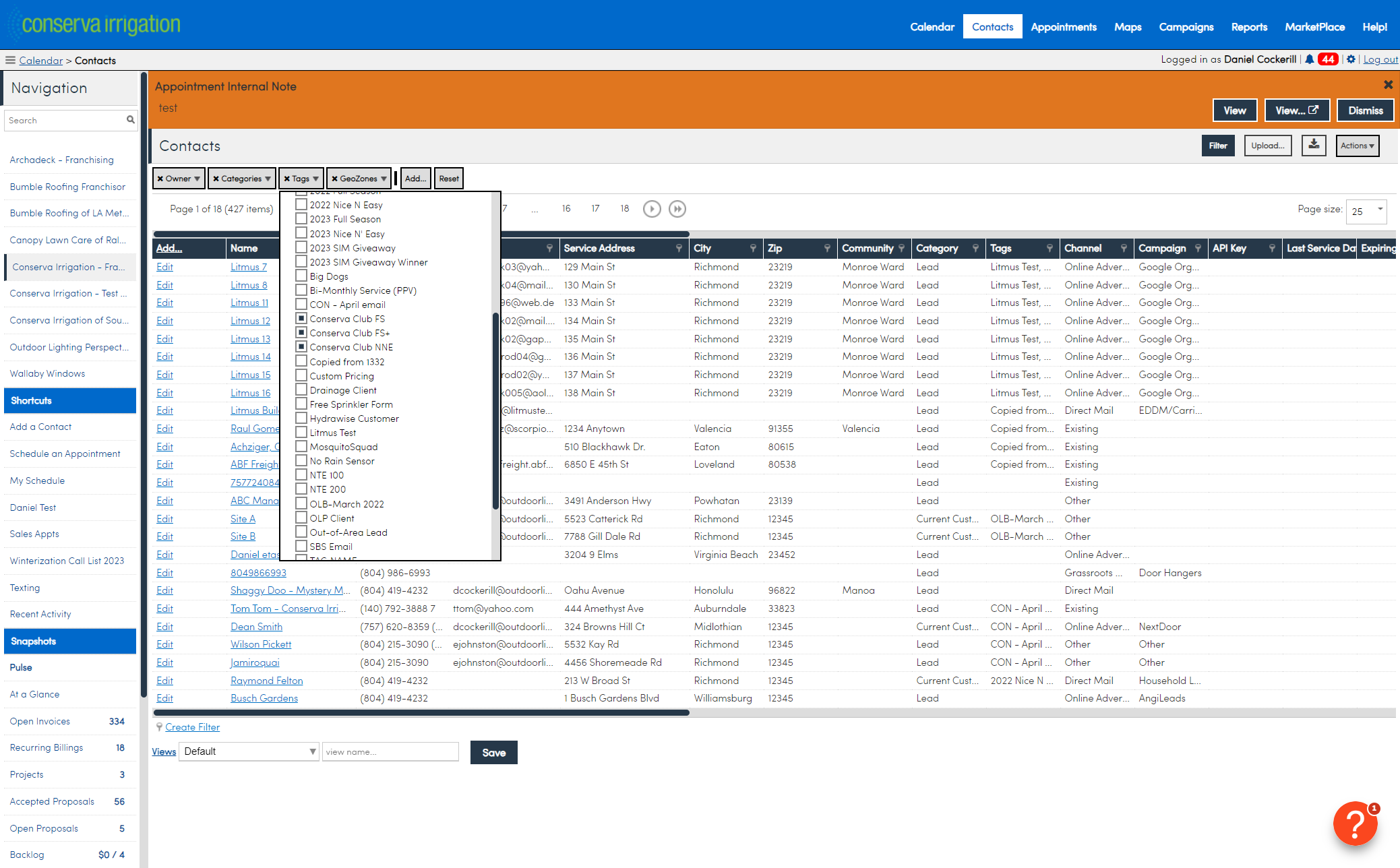1400x868 pixels.
Task: Check the Drainage Client tag
Action: [301, 390]
